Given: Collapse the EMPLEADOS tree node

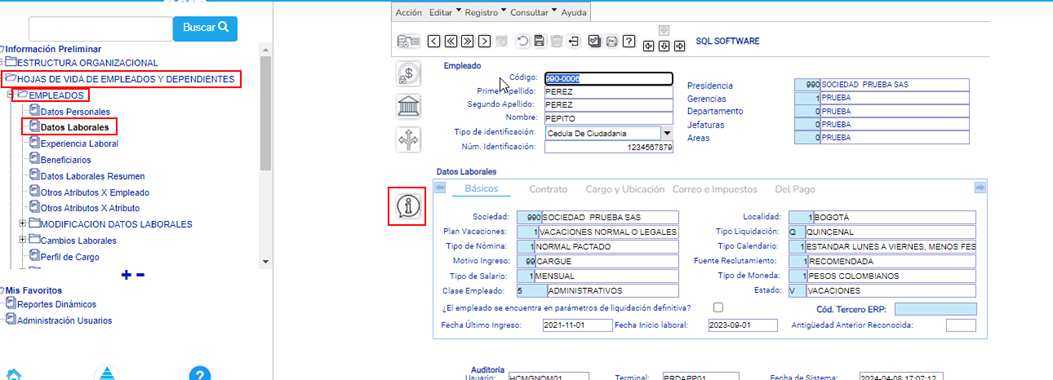Looking at the screenshot, I should [11, 95].
